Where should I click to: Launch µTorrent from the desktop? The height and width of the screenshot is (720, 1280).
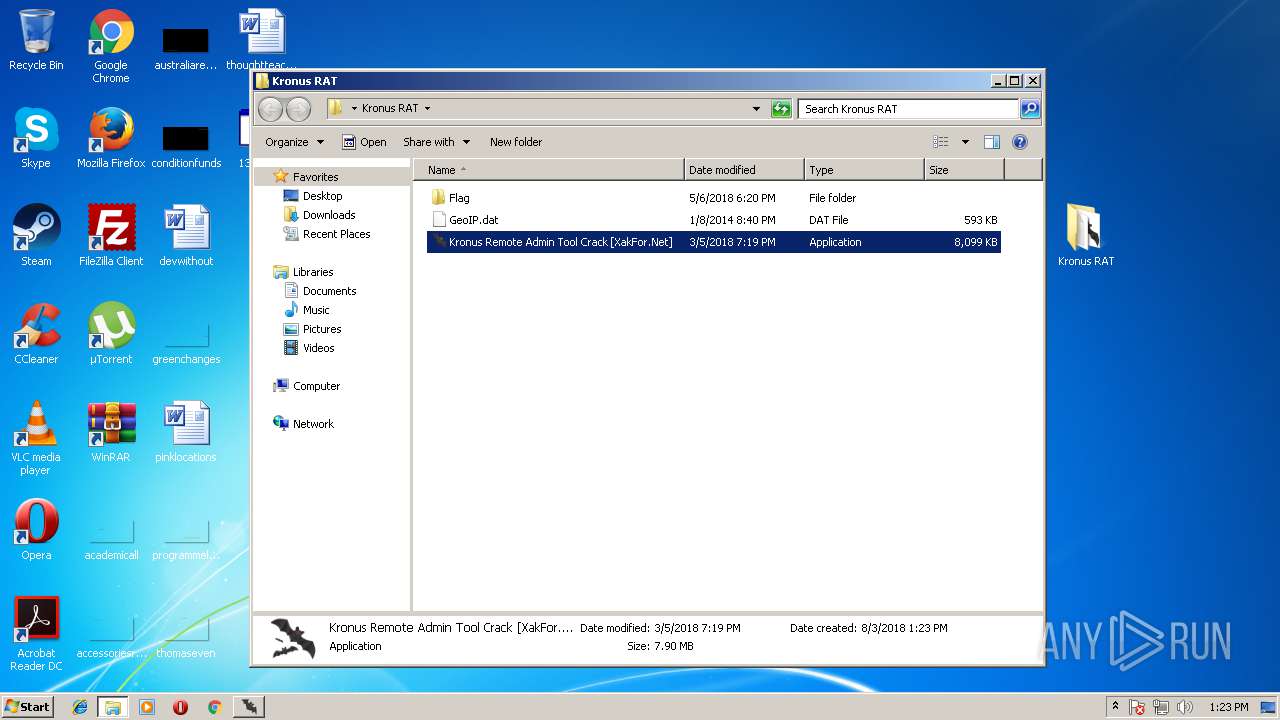(x=111, y=334)
